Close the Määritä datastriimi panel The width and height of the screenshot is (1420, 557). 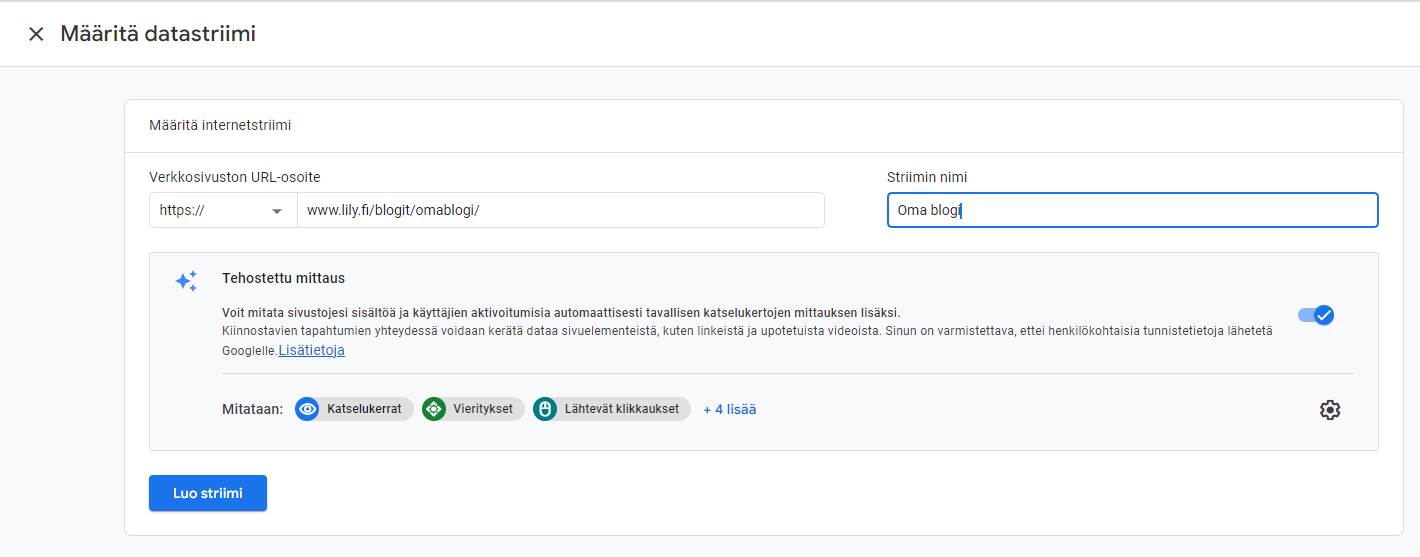[x=36, y=34]
